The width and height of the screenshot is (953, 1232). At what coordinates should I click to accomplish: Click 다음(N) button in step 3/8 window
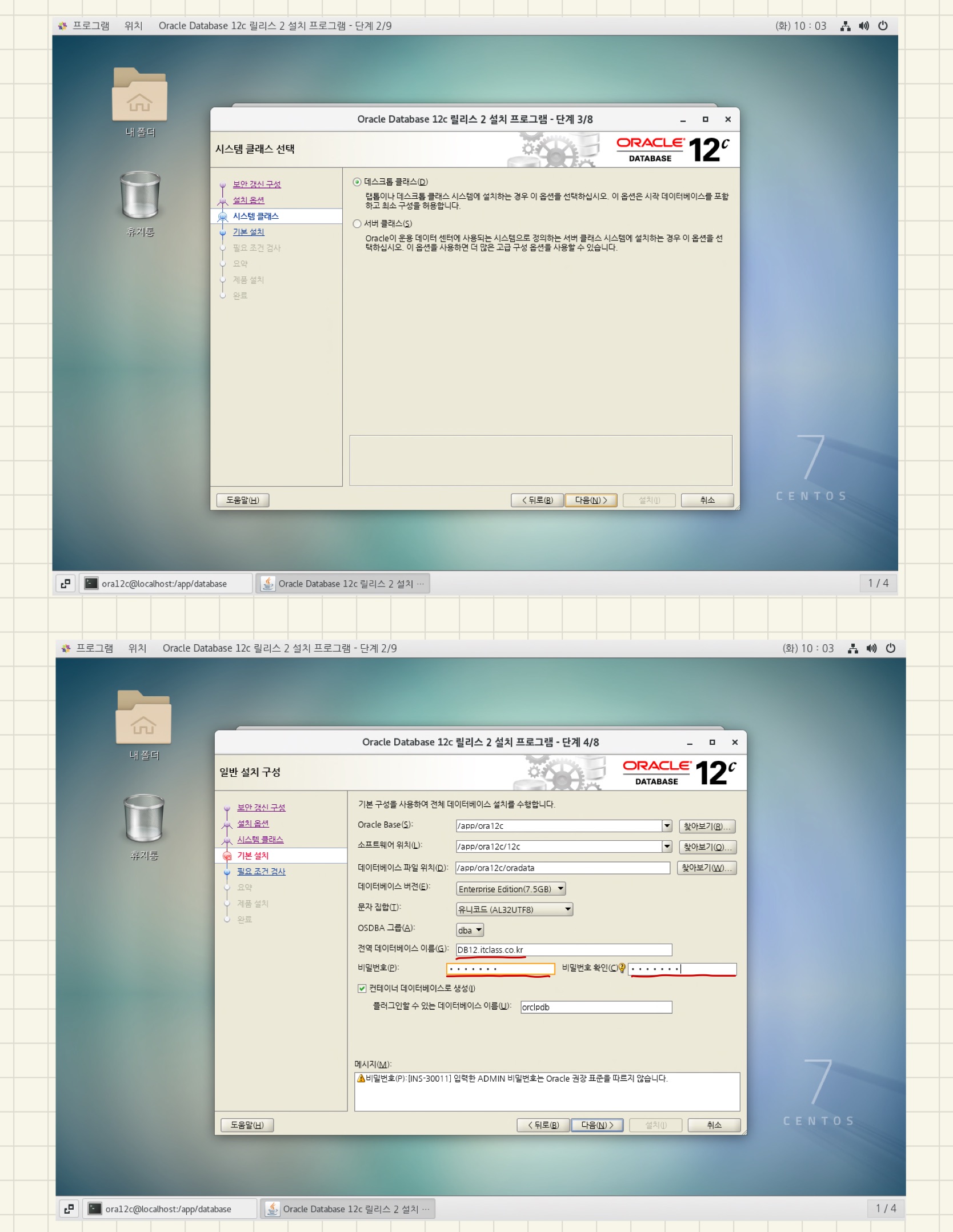coord(591,500)
